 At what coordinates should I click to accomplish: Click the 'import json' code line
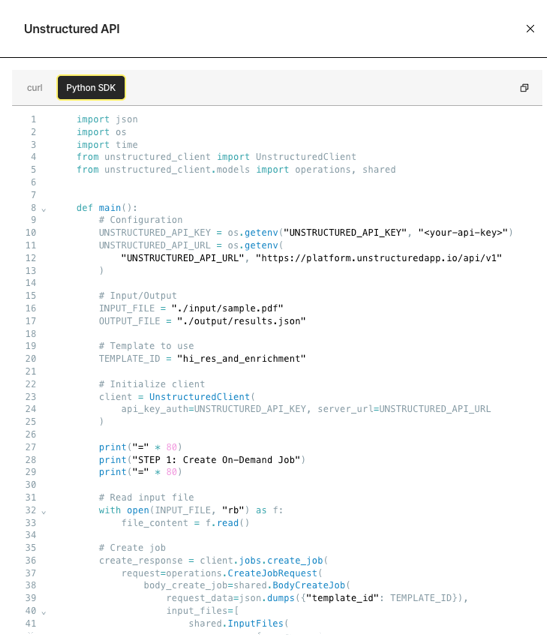(107, 119)
